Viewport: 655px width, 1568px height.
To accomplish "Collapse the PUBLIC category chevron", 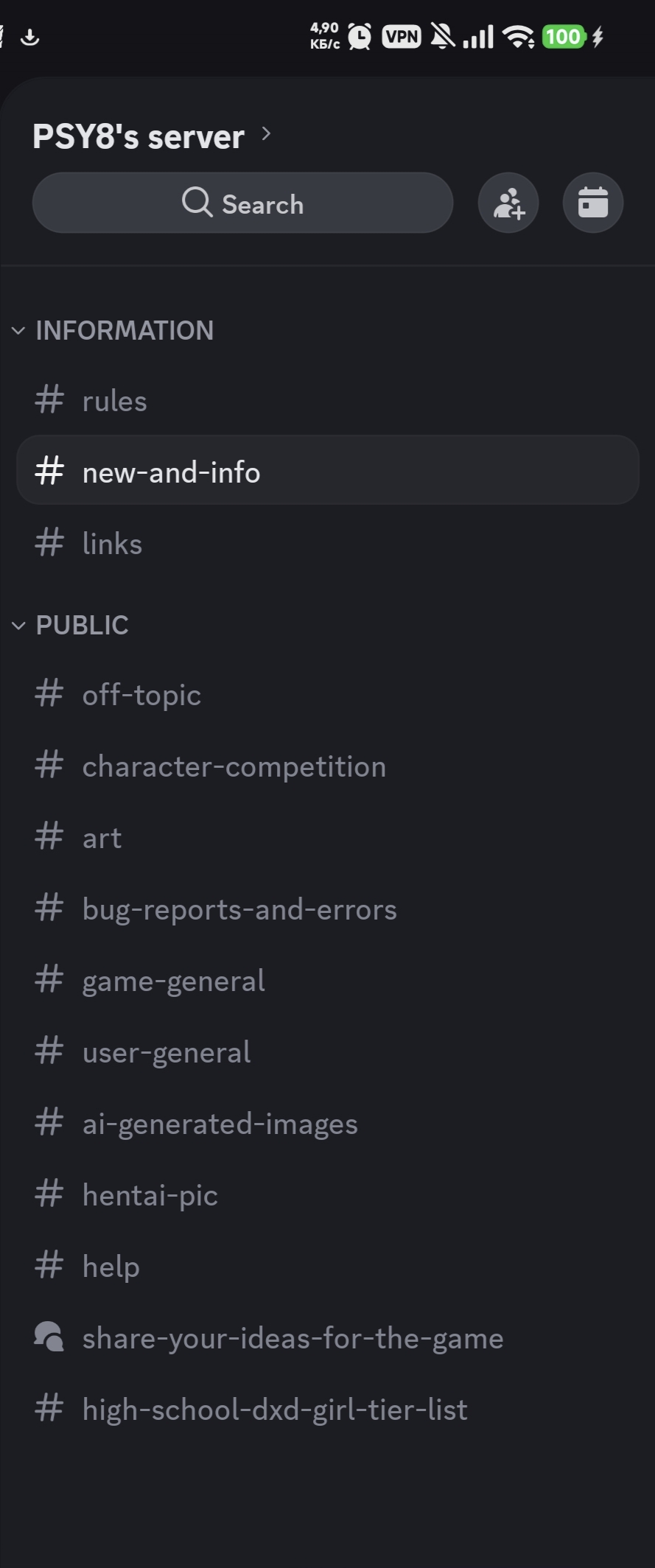I will [18, 626].
